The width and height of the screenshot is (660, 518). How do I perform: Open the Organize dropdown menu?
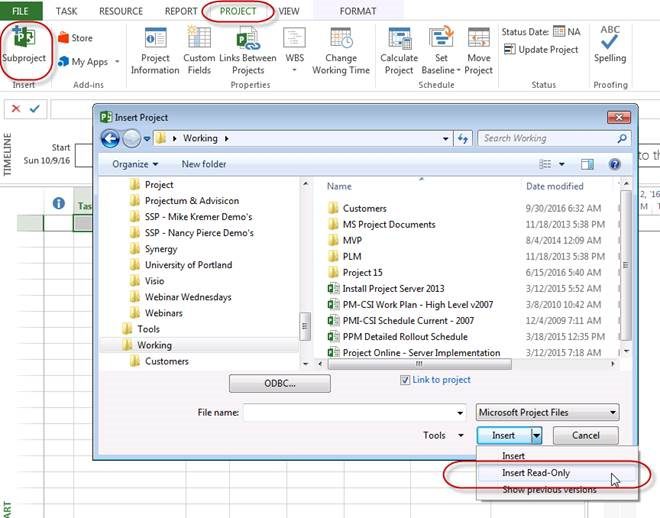[x=135, y=164]
